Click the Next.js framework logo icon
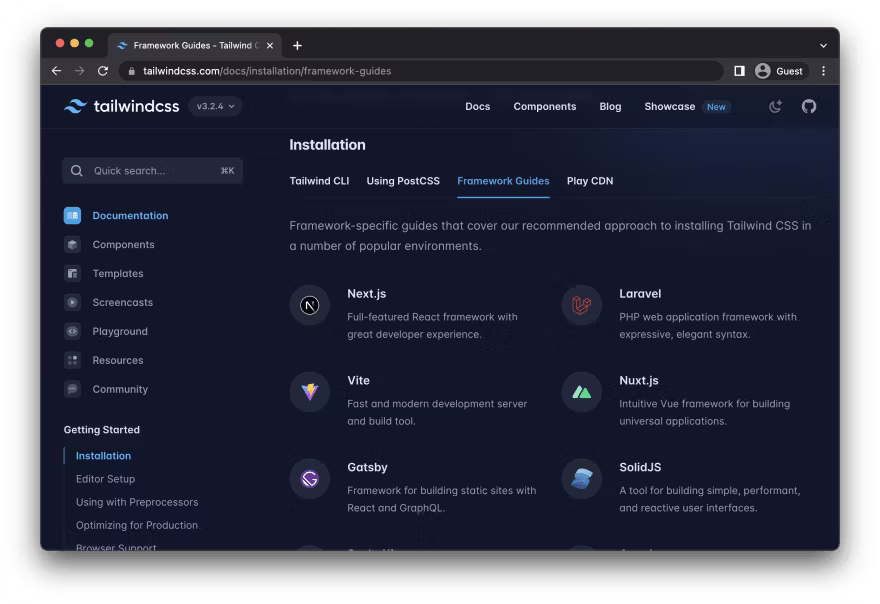This screenshot has width=880, height=604. coord(310,305)
